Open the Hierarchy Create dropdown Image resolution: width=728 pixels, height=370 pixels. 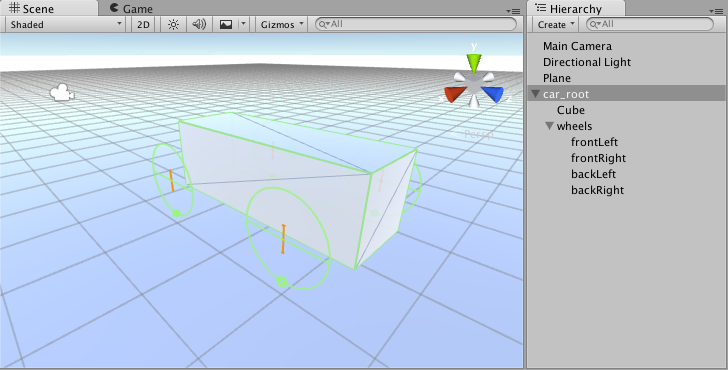coord(556,25)
